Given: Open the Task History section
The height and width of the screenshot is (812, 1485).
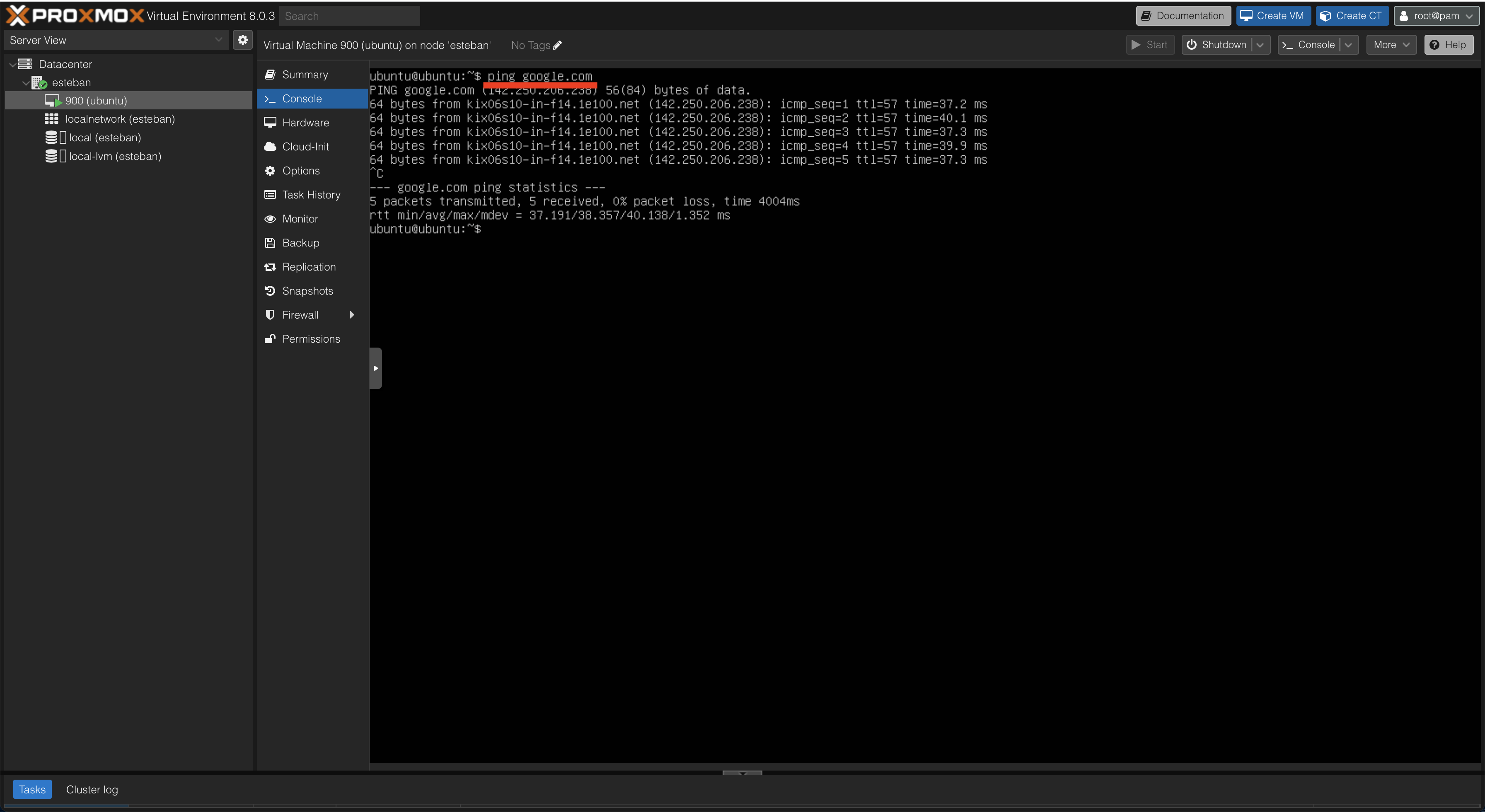Looking at the screenshot, I should point(312,195).
